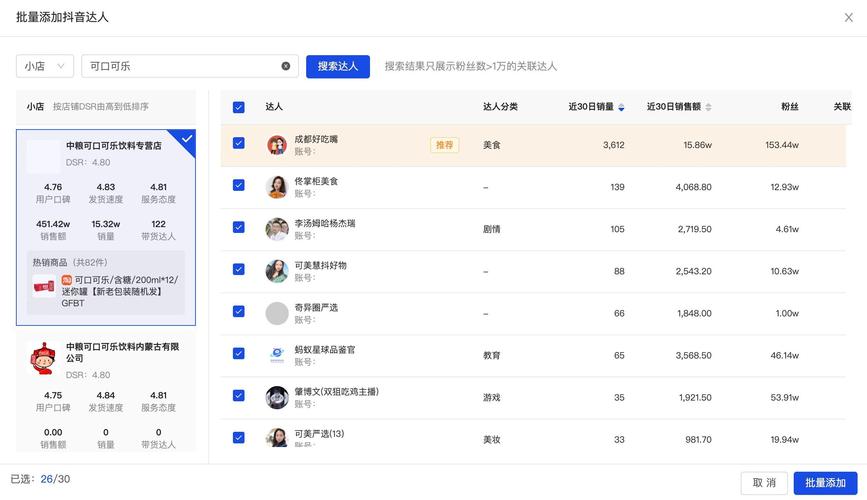Viewport: 867px width, 500px height.
Task: Click the 奇异圈严选 name text
Action: [316, 307]
